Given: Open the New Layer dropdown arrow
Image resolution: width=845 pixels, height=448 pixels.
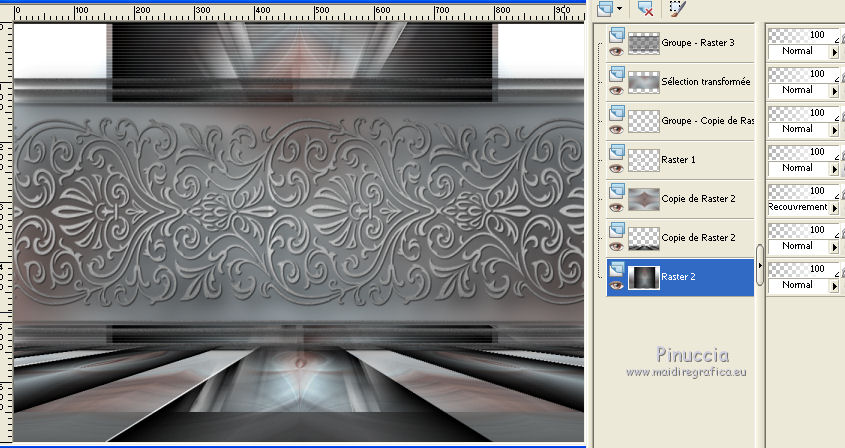Looking at the screenshot, I should pyautogui.click(x=620, y=8).
